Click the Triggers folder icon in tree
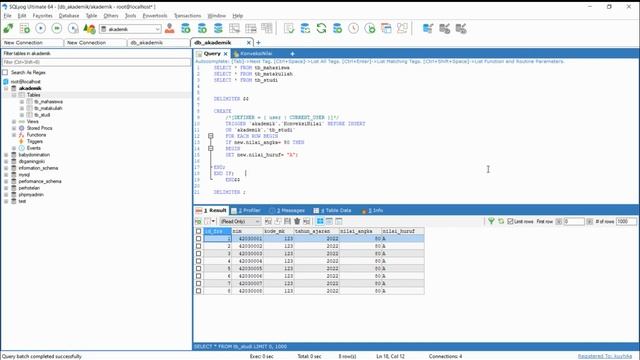This screenshot has width=640, height=360. (22, 141)
